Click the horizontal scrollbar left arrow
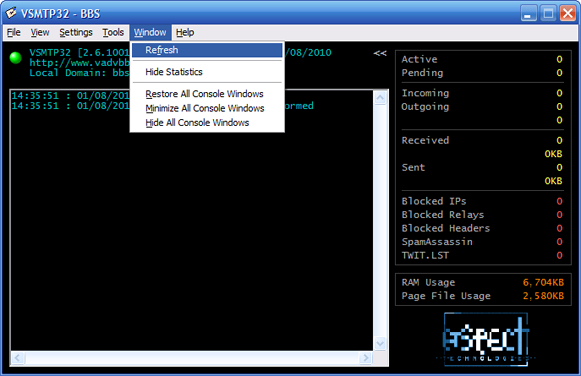 tap(17, 358)
